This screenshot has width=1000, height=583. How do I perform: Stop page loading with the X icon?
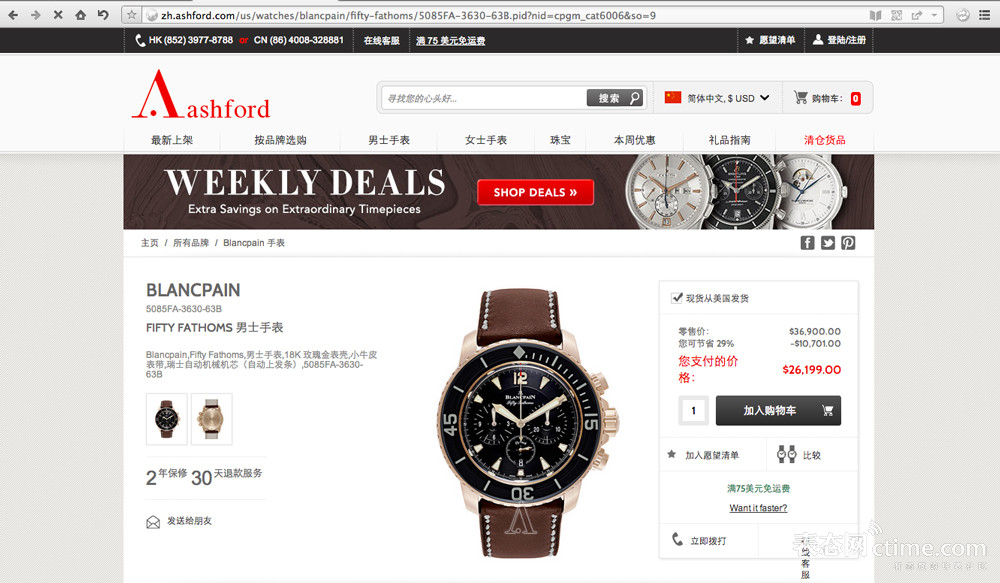(58, 15)
